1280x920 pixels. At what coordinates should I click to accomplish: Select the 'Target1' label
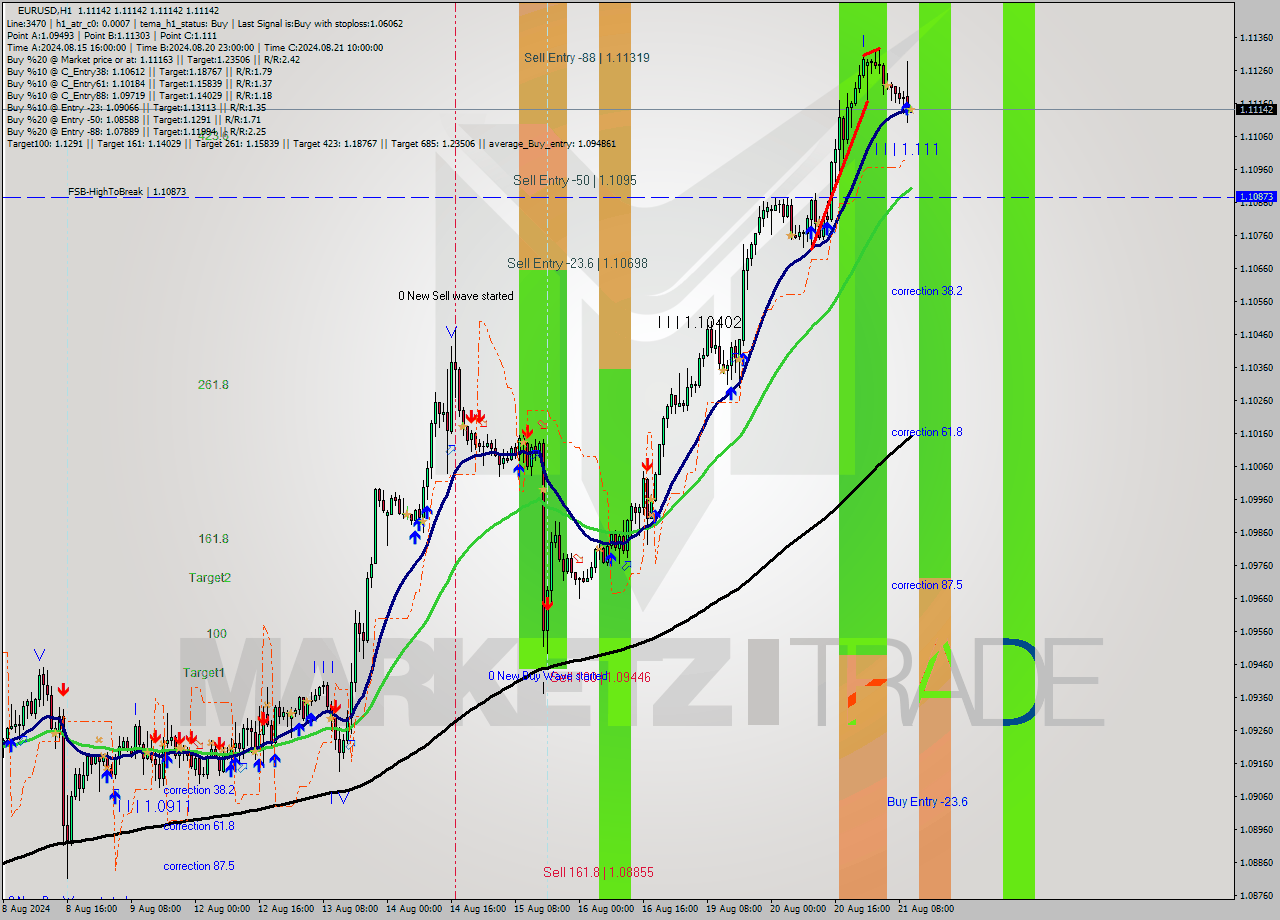204,672
